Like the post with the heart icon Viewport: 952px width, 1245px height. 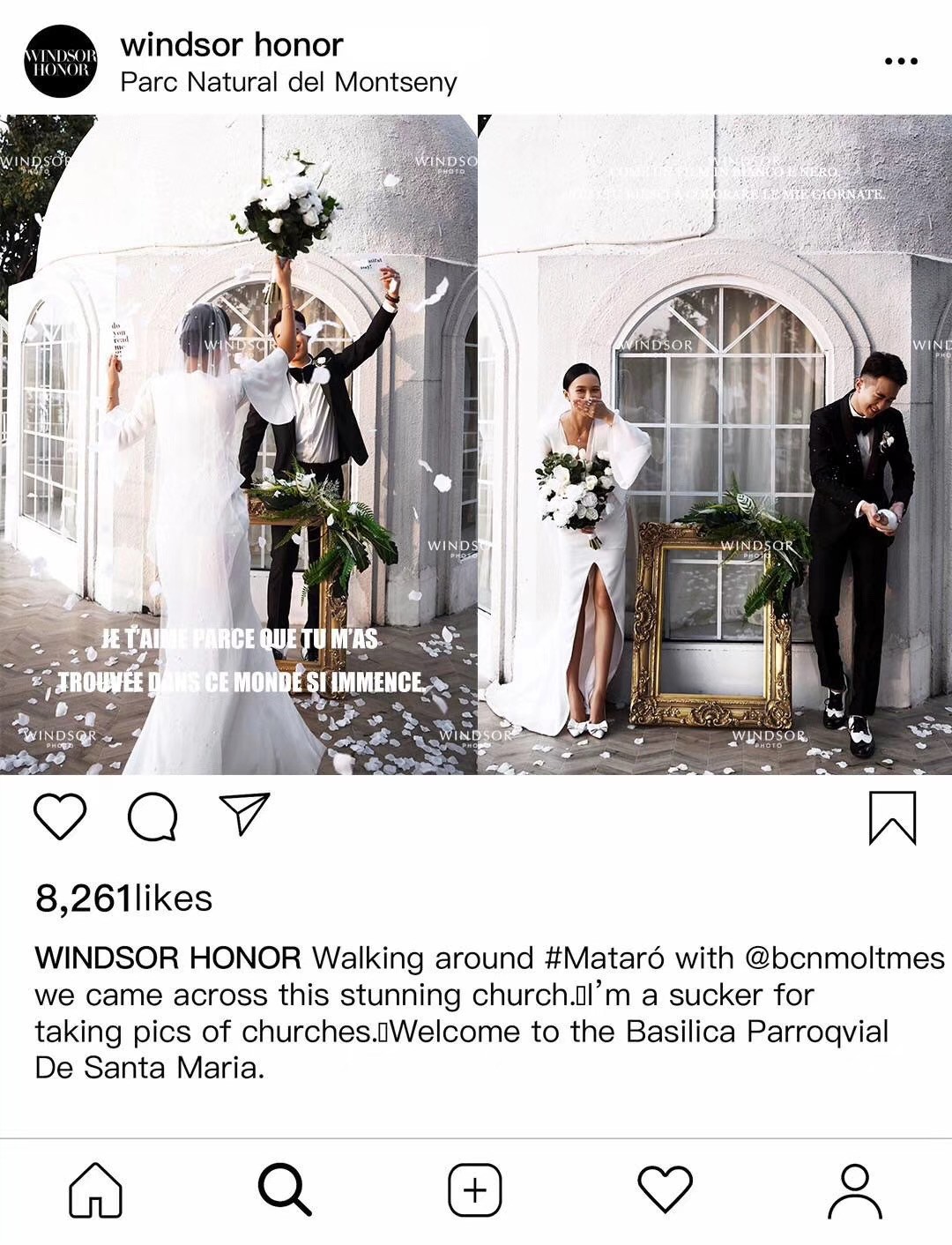(x=60, y=816)
